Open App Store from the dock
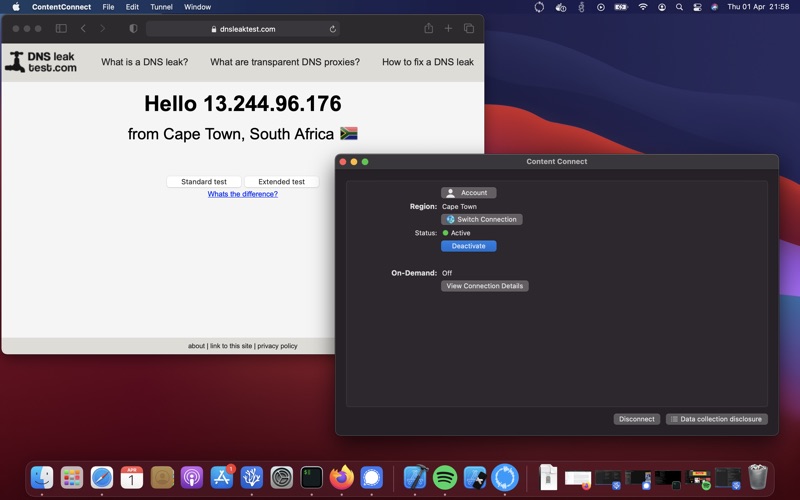 click(222, 478)
